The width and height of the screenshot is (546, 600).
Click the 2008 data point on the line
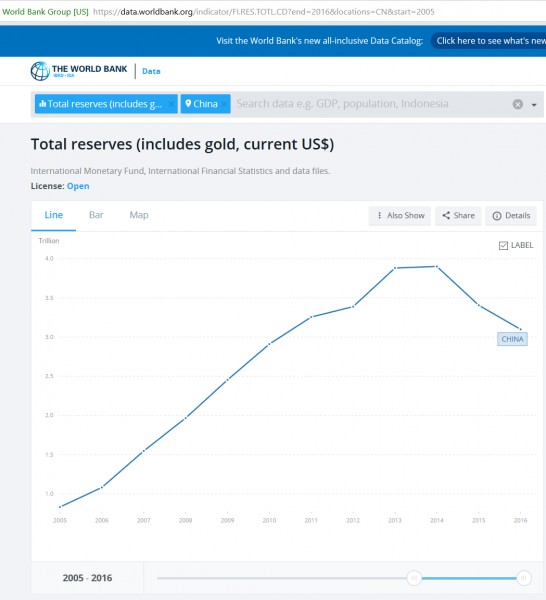[x=186, y=418]
